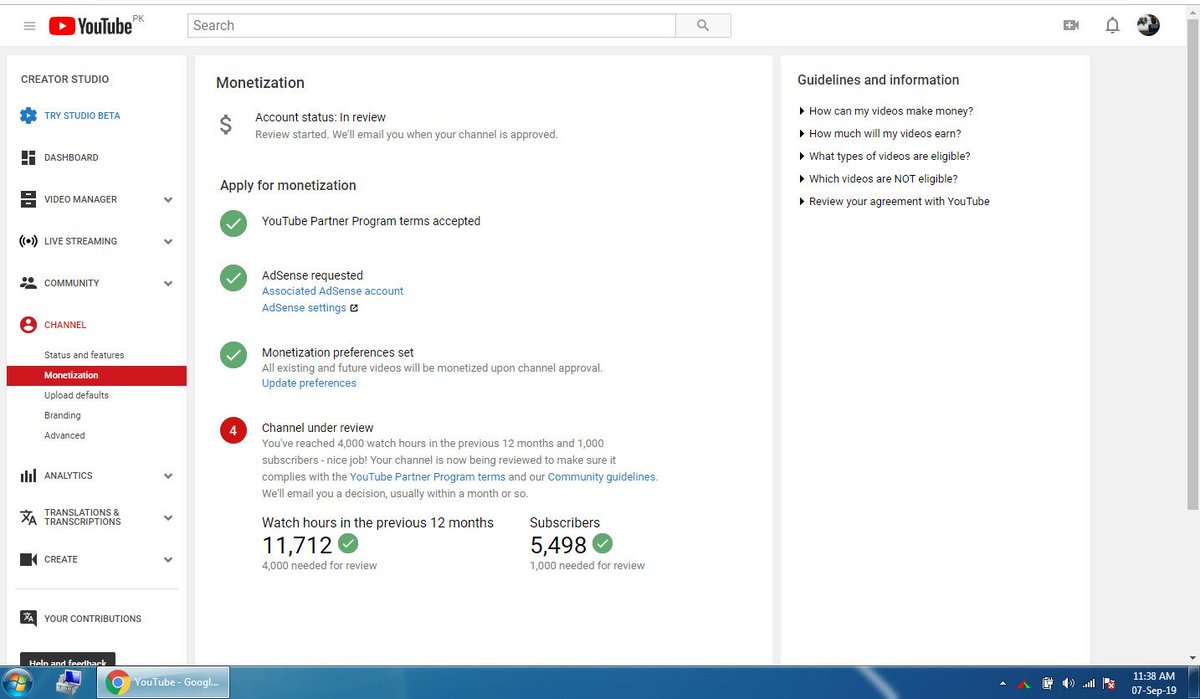
Task: Click the Analytics bar chart icon
Action: (28, 476)
